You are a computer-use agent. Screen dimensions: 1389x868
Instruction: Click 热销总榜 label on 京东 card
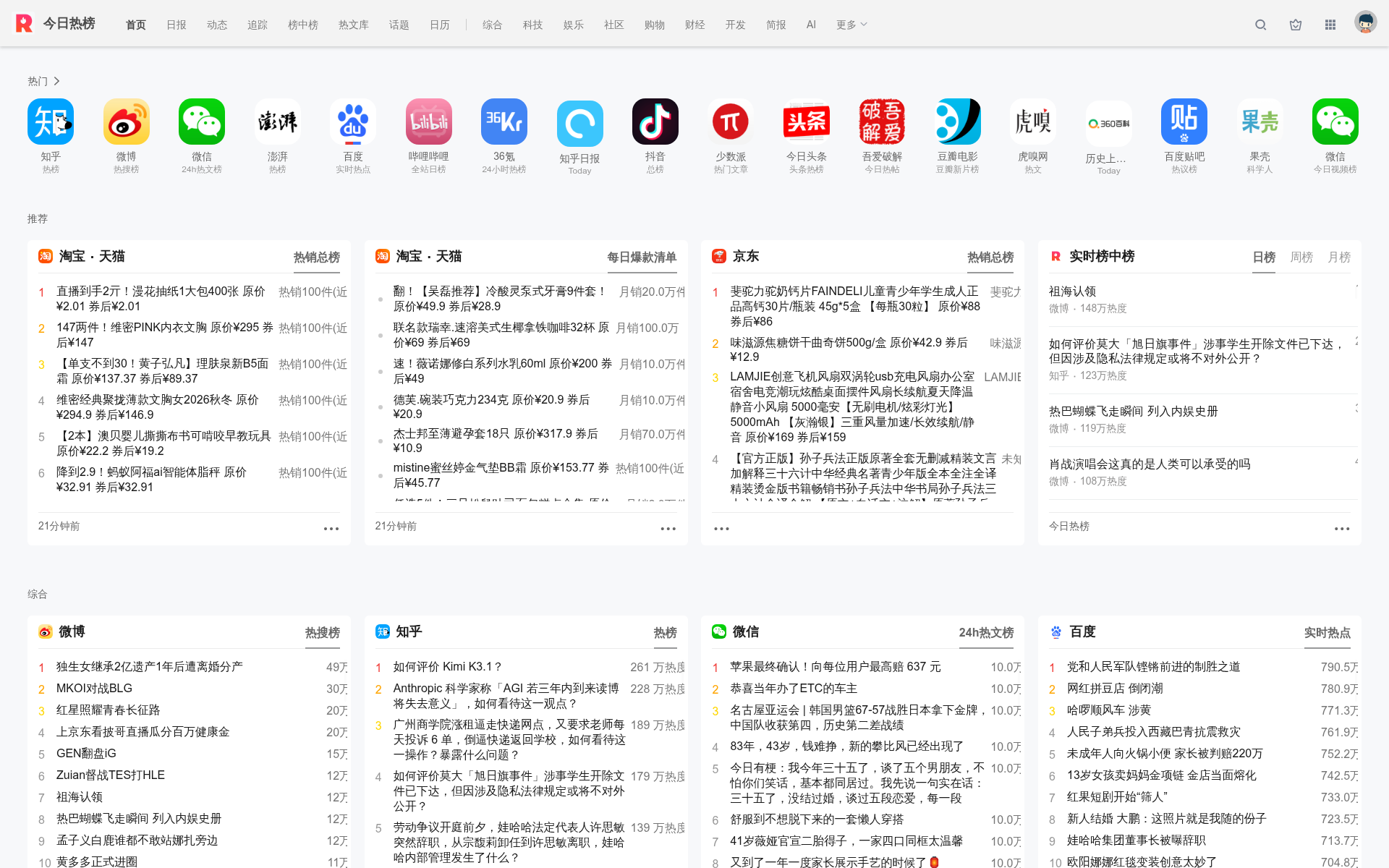[990, 258]
